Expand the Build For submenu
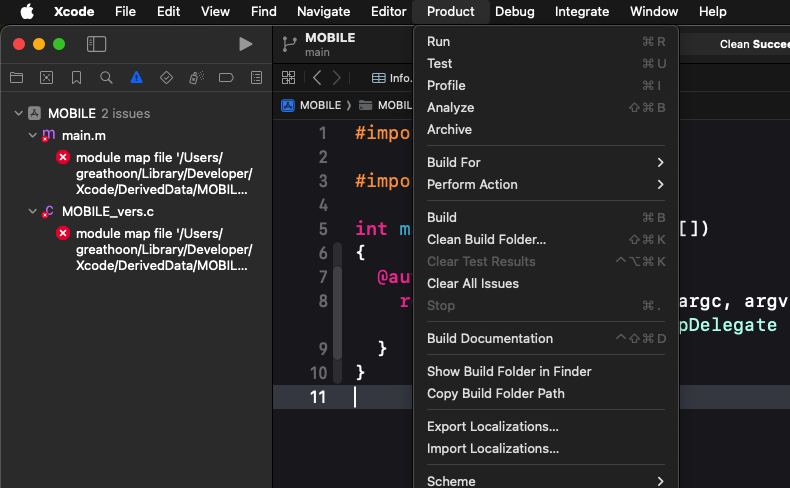The image size is (790, 488). (546, 162)
